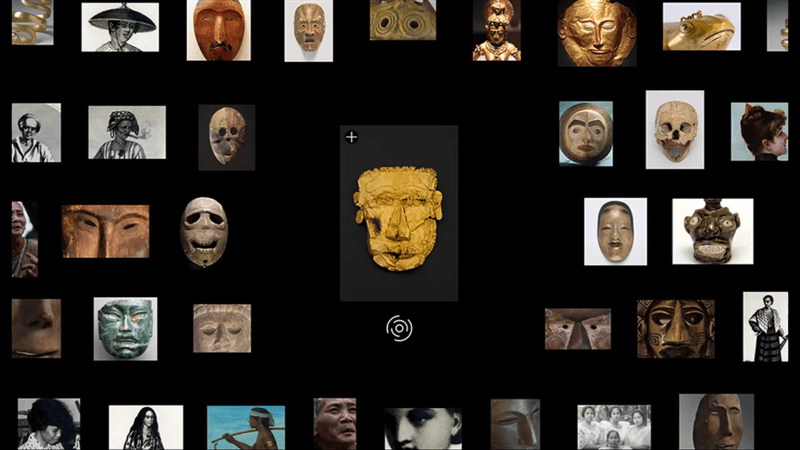Open the dark face jug with bared teeth

point(713,231)
